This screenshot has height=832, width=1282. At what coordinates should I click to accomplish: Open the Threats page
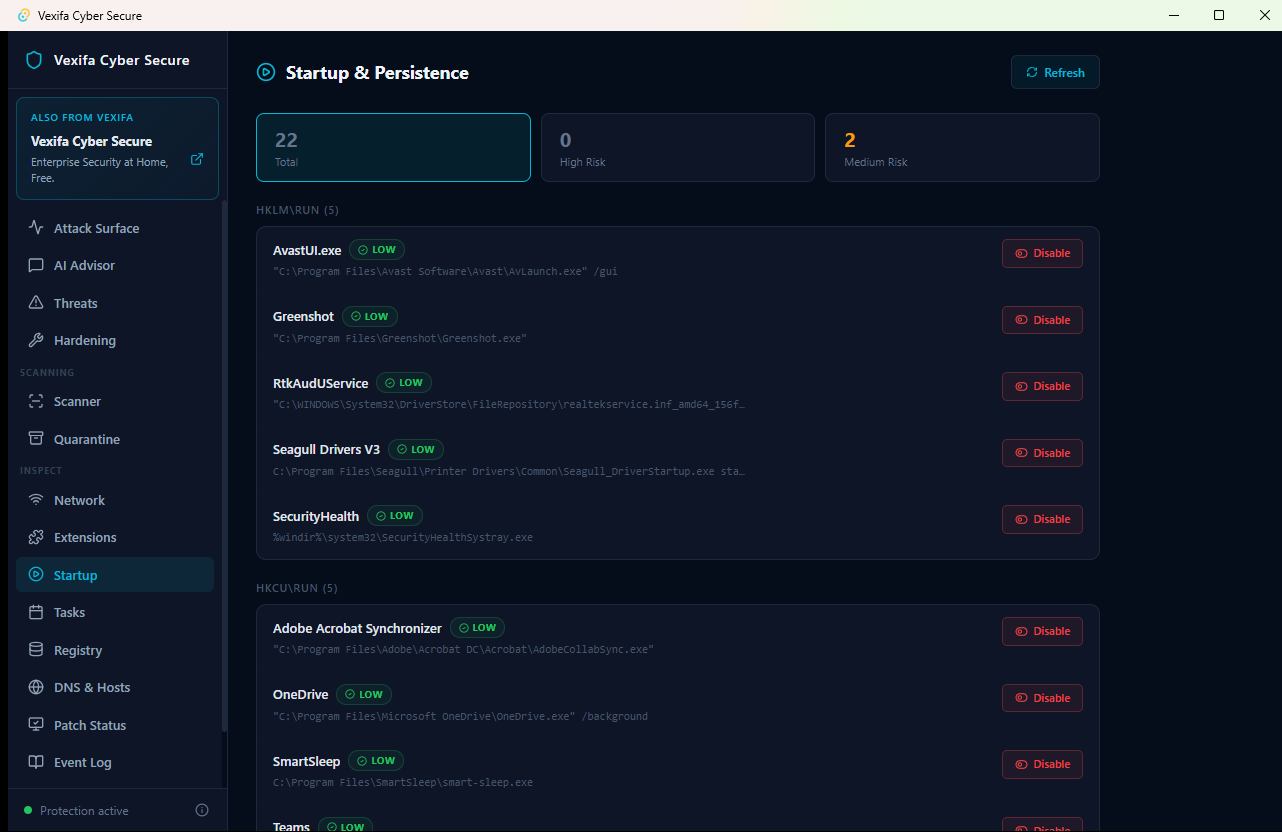pyautogui.click(x=115, y=303)
